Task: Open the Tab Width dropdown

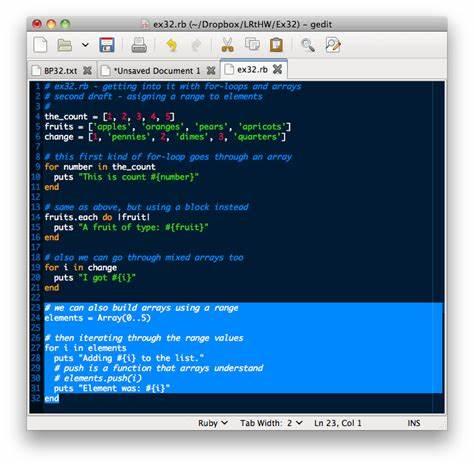Action: tap(272, 423)
